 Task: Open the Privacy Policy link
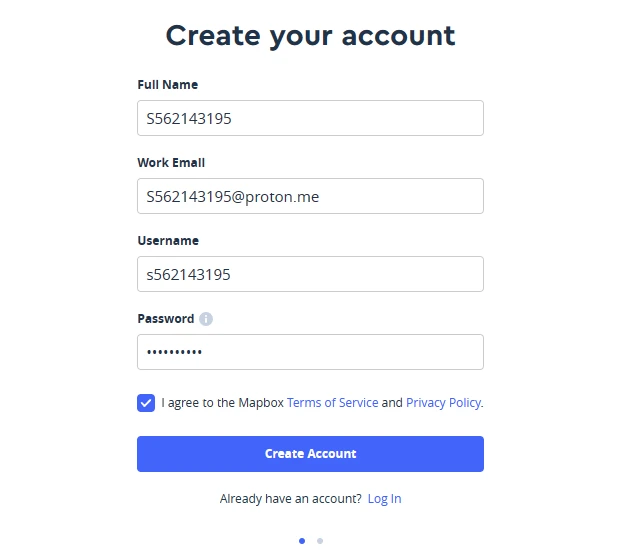pyautogui.click(x=444, y=403)
